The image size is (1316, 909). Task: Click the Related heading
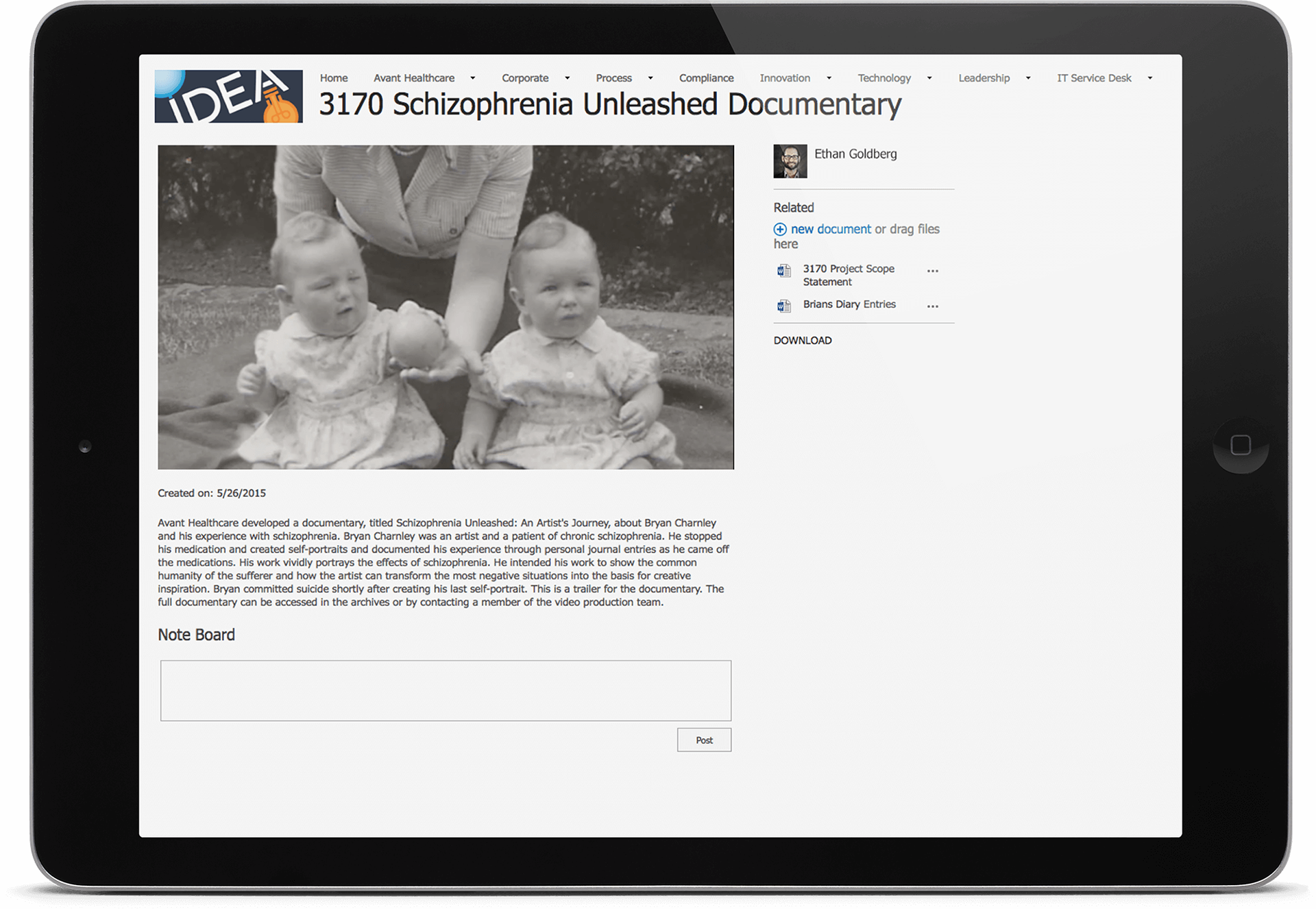pos(794,208)
